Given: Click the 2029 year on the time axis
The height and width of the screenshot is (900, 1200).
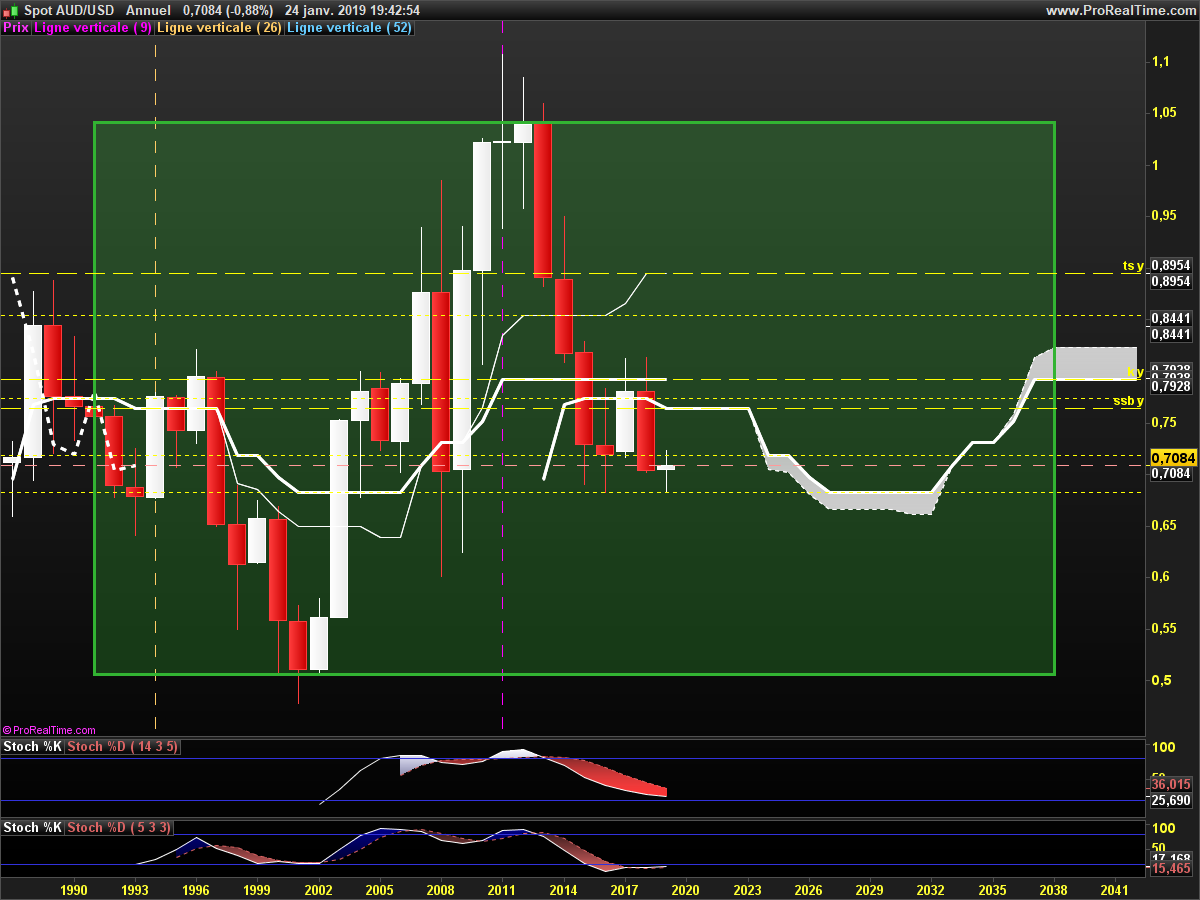Looking at the screenshot, I should point(869,890).
